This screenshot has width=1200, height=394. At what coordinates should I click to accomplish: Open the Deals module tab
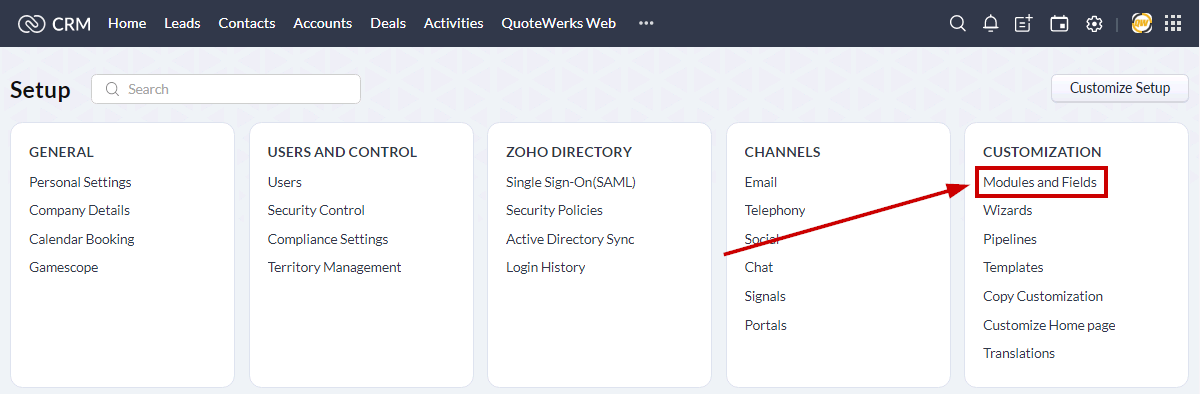pyautogui.click(x=388, y=23)
